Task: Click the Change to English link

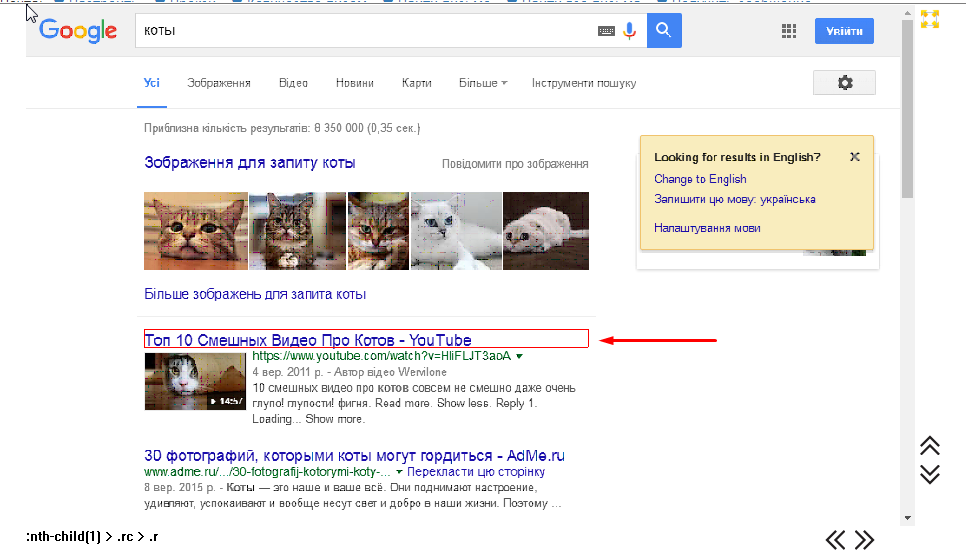Action: pos(700,179)
